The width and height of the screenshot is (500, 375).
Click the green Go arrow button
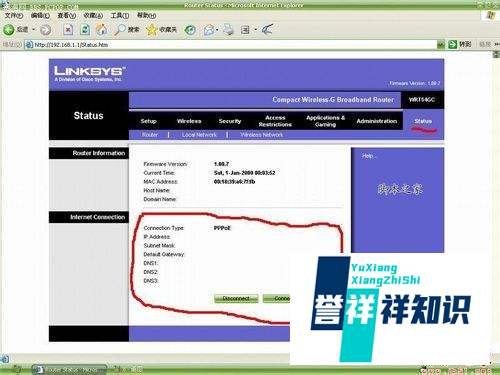(x=452, y=44)
